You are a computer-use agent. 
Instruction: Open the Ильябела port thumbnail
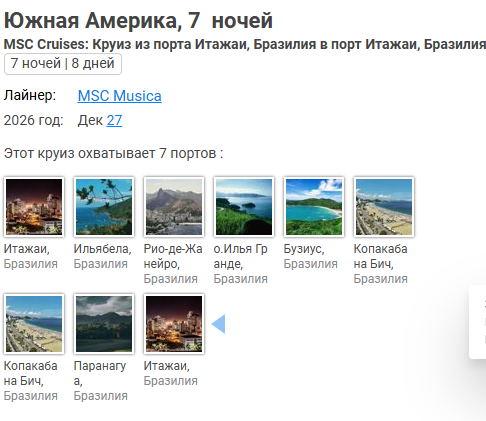[x=104, y=207]
